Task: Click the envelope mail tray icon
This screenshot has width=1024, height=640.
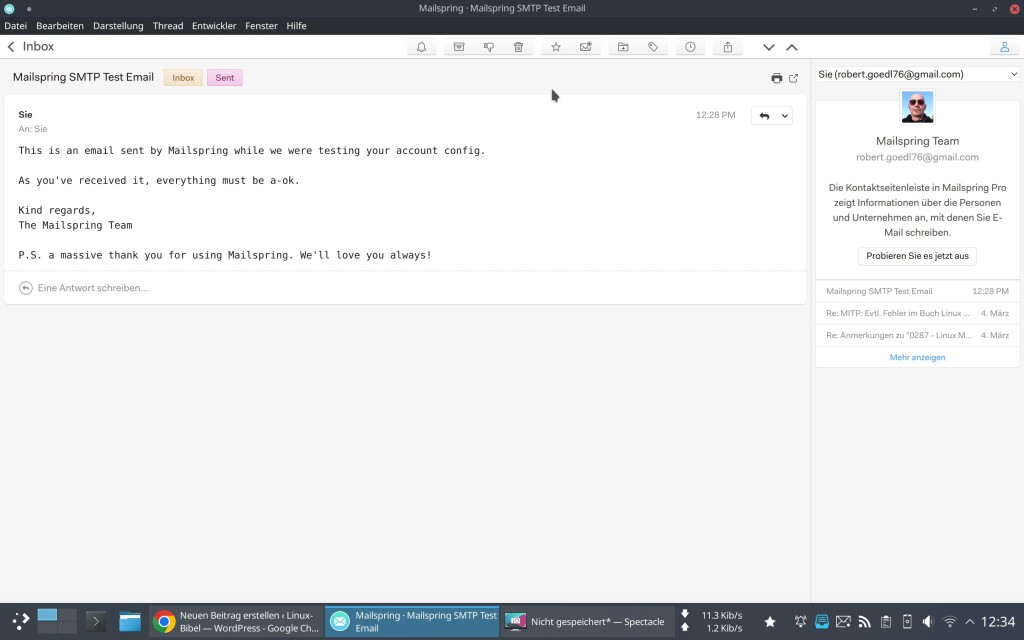Action: point(843,622)
